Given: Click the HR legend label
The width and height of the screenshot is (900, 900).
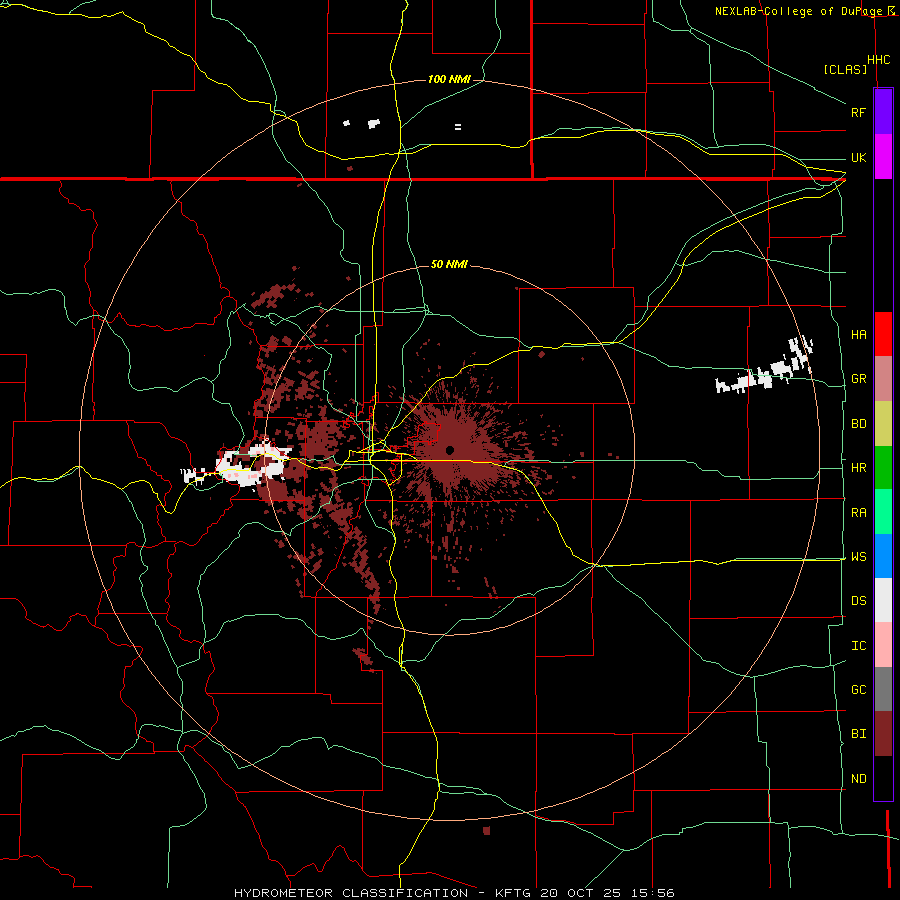Looking at the screenshot, I should tap(858, 468).
